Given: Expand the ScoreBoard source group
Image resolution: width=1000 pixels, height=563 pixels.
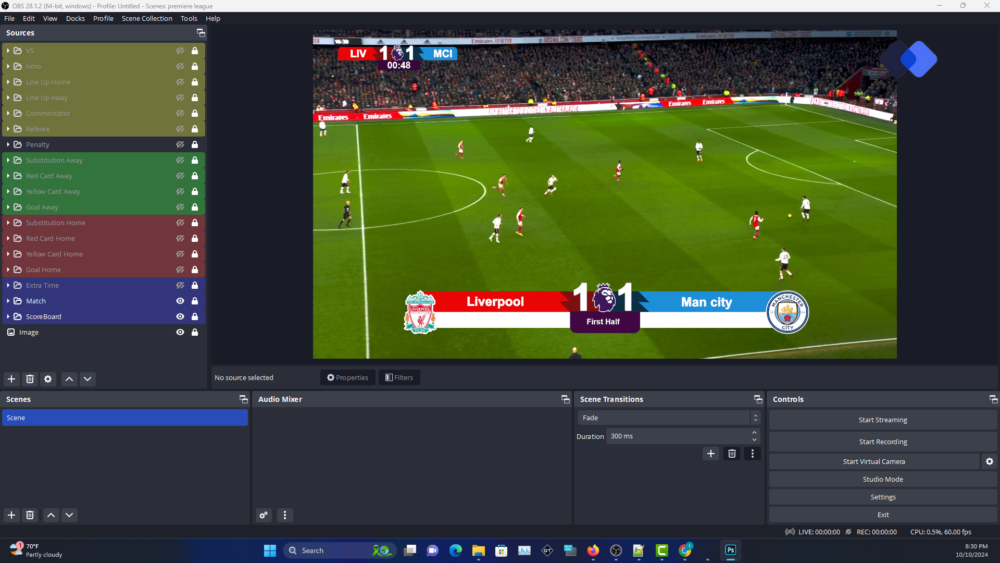Looking at the screenshot, I should pyautogui.click(x=8, y=316).
